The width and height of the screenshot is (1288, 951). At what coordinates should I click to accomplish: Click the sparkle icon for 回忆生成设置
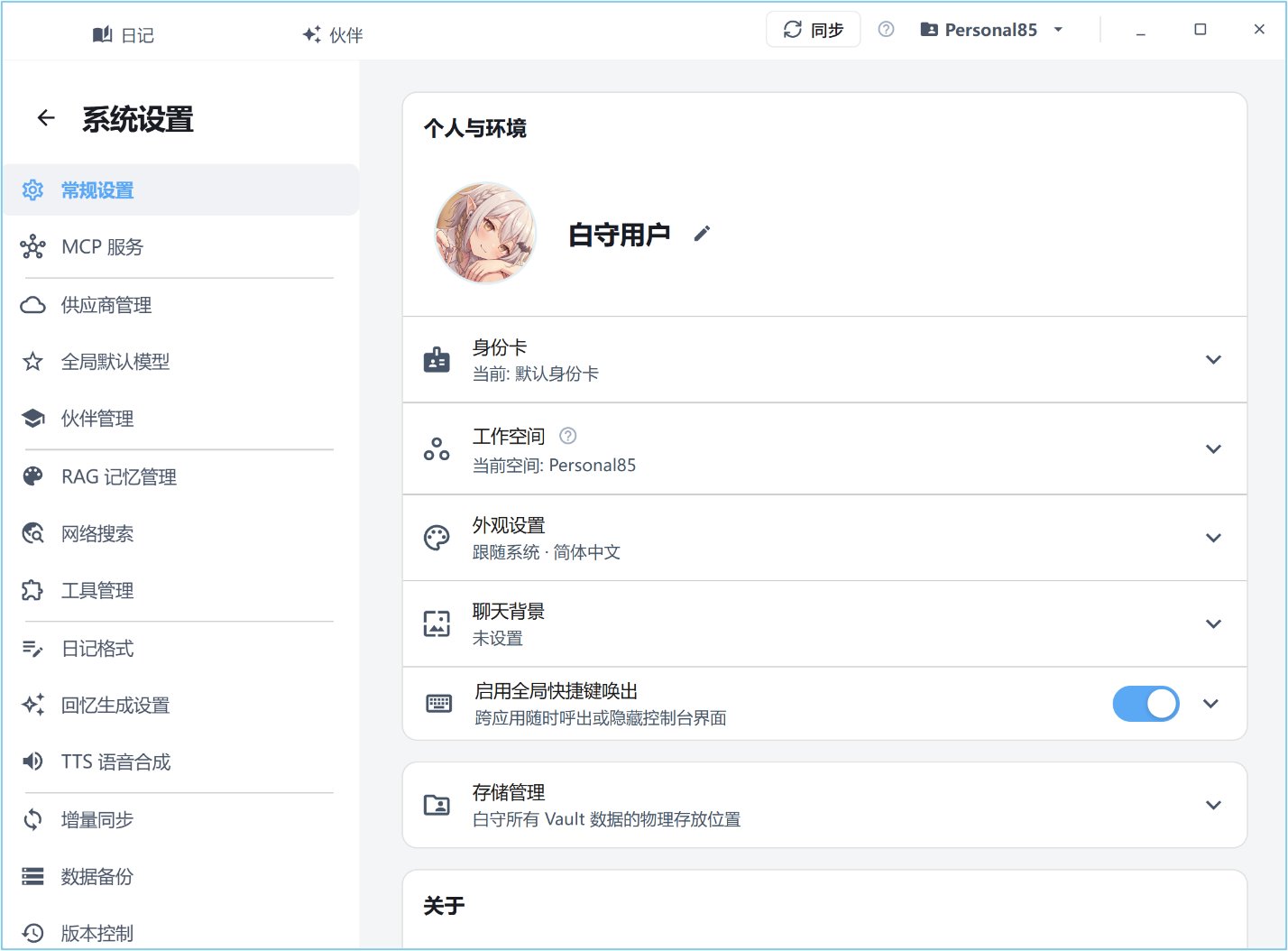coord(32,705)
